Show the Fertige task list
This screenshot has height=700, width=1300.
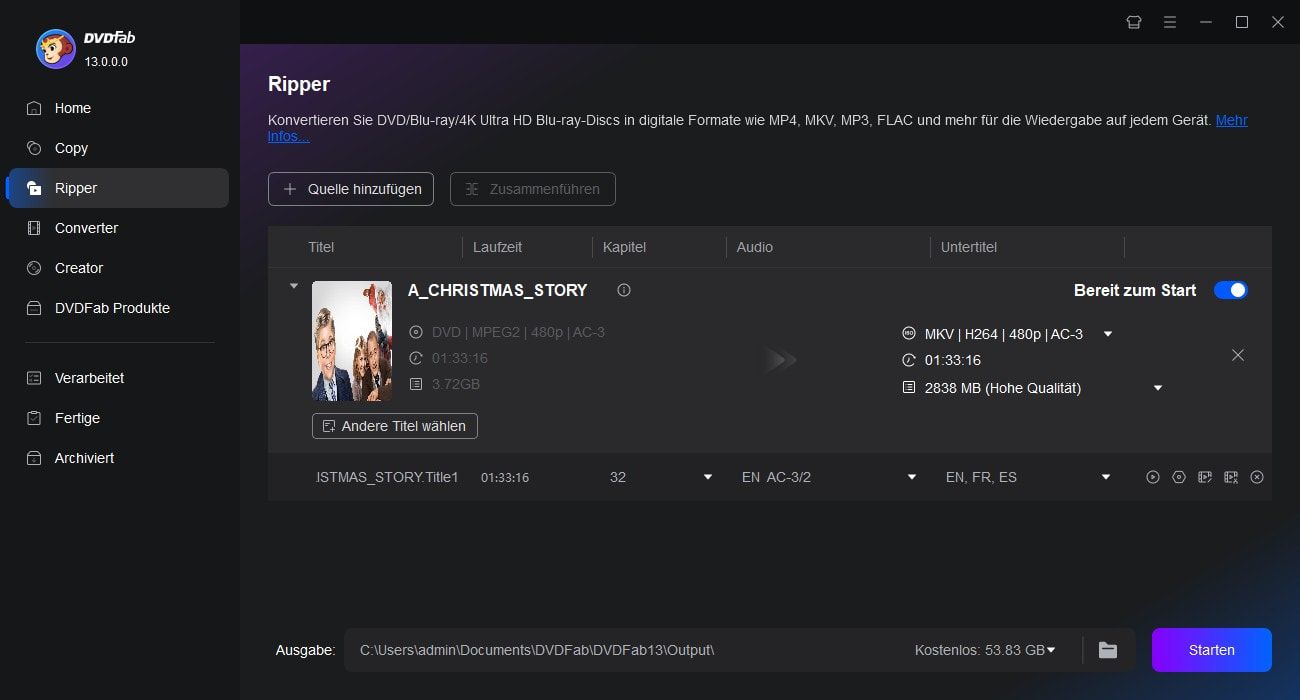point(118,418)
